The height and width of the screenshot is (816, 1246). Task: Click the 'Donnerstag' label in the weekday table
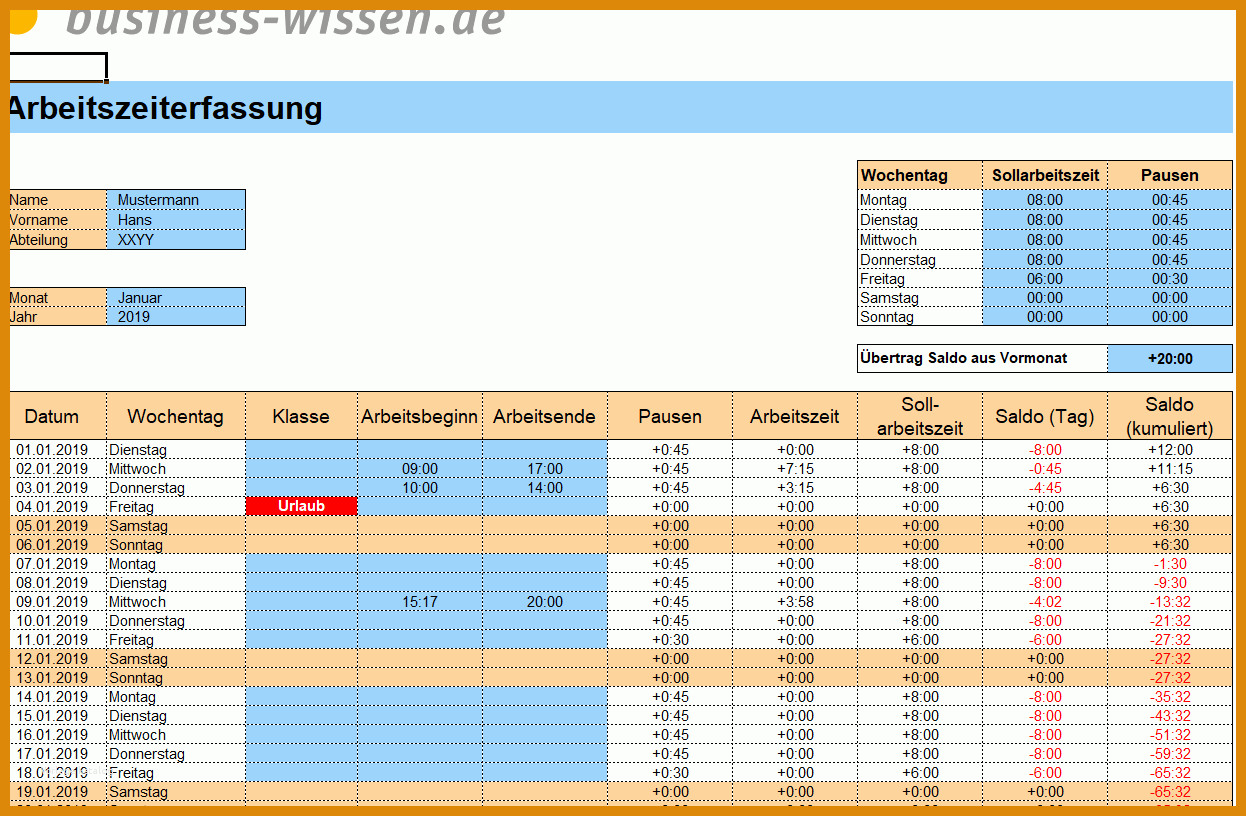point(920,260)
